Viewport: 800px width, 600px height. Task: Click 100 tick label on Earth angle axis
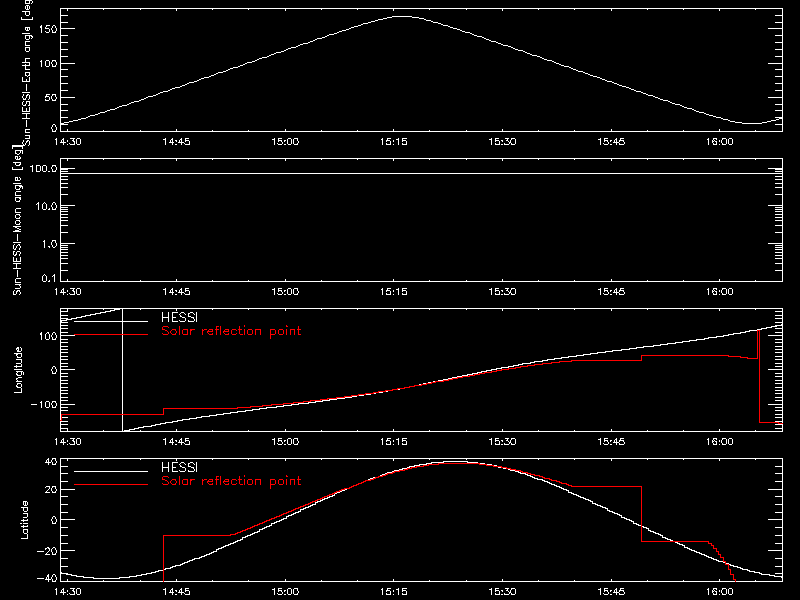pos(48,63)
